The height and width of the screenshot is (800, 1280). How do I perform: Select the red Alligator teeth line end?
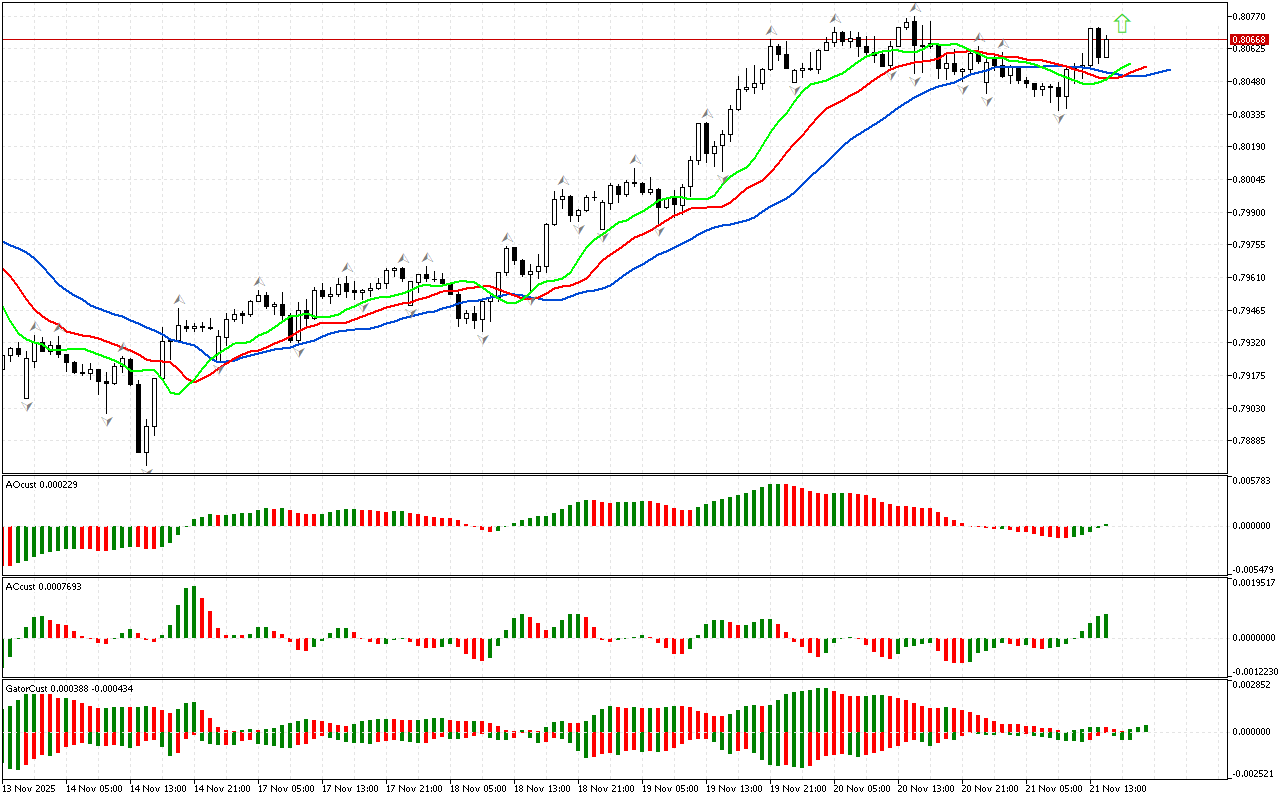pyautogui.click(x=1145, y=67)
